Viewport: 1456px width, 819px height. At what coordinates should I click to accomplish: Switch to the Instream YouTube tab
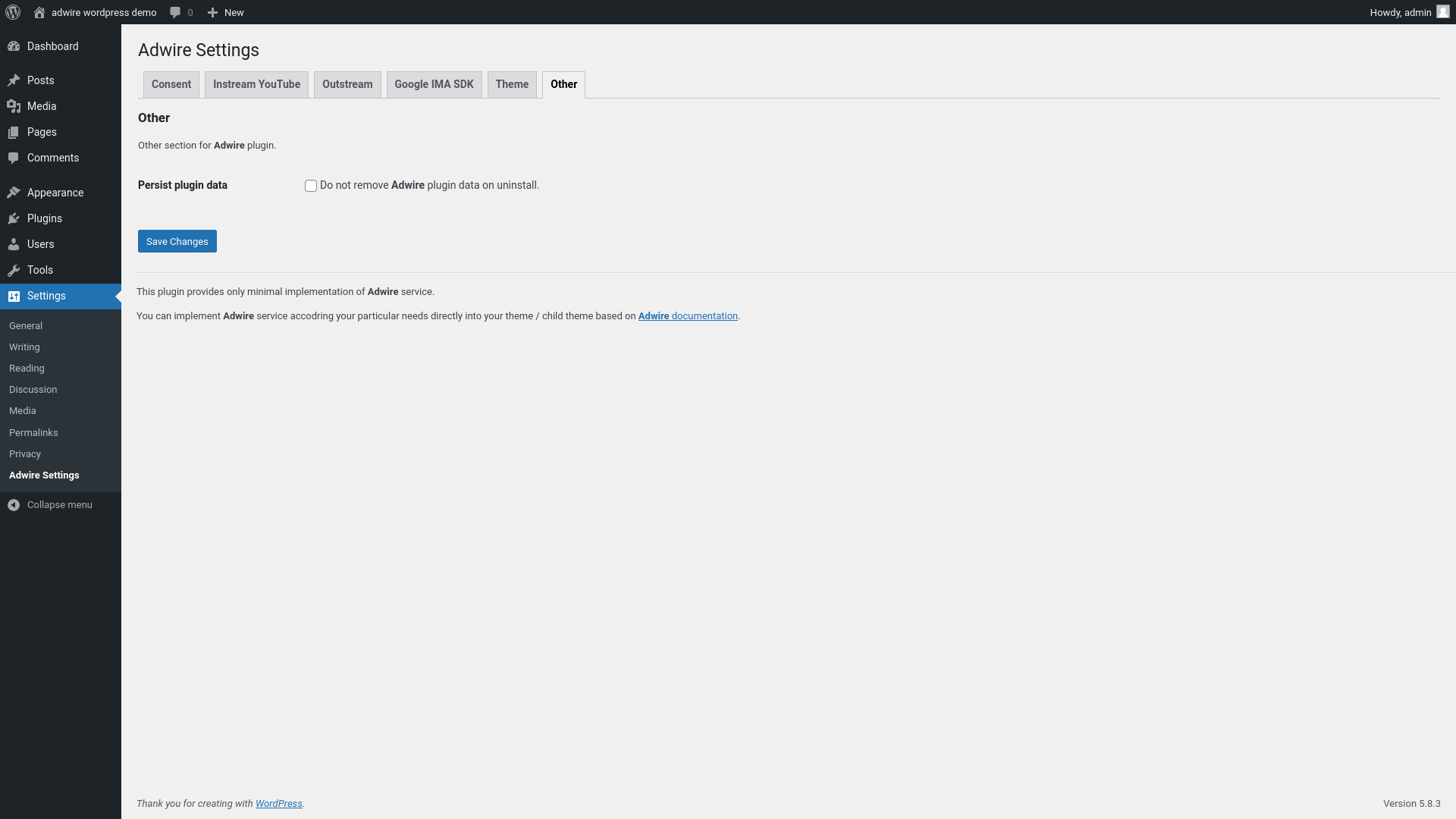click(256, 84)
